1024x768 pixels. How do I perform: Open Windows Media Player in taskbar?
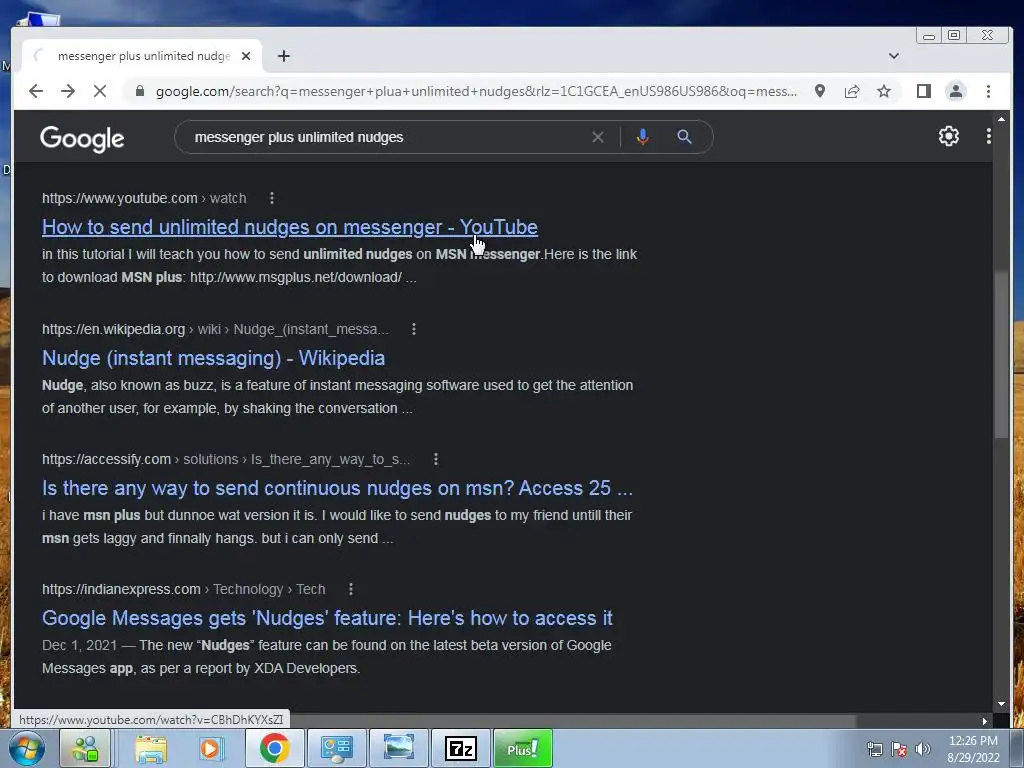click(x=210, y=748)
